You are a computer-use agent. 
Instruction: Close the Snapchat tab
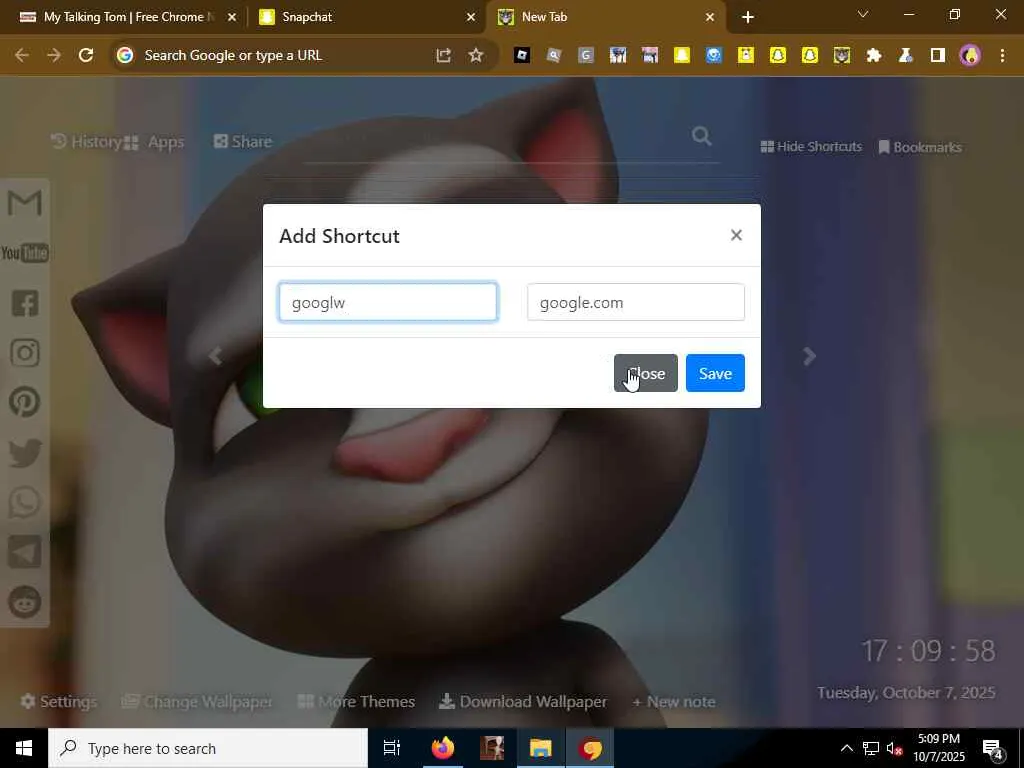click(470, 17)
